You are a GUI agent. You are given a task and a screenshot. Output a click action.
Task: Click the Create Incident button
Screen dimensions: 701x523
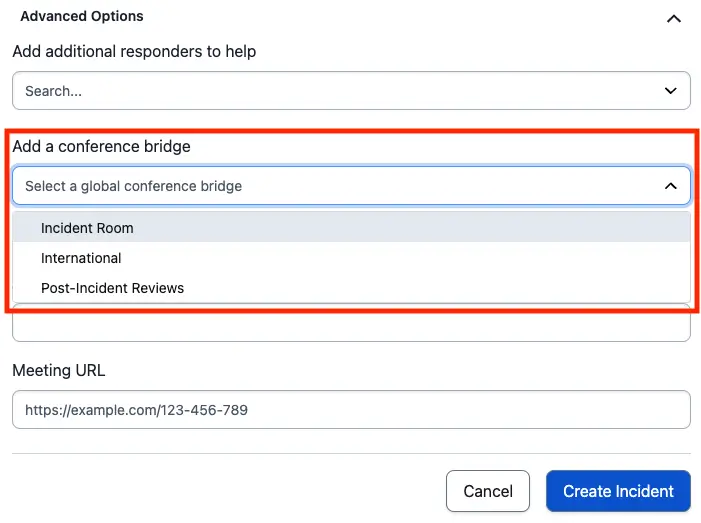click(618, 491)
